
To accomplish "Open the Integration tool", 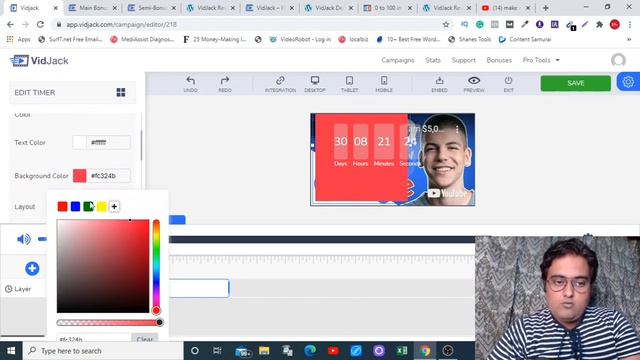I will (280, 84).
